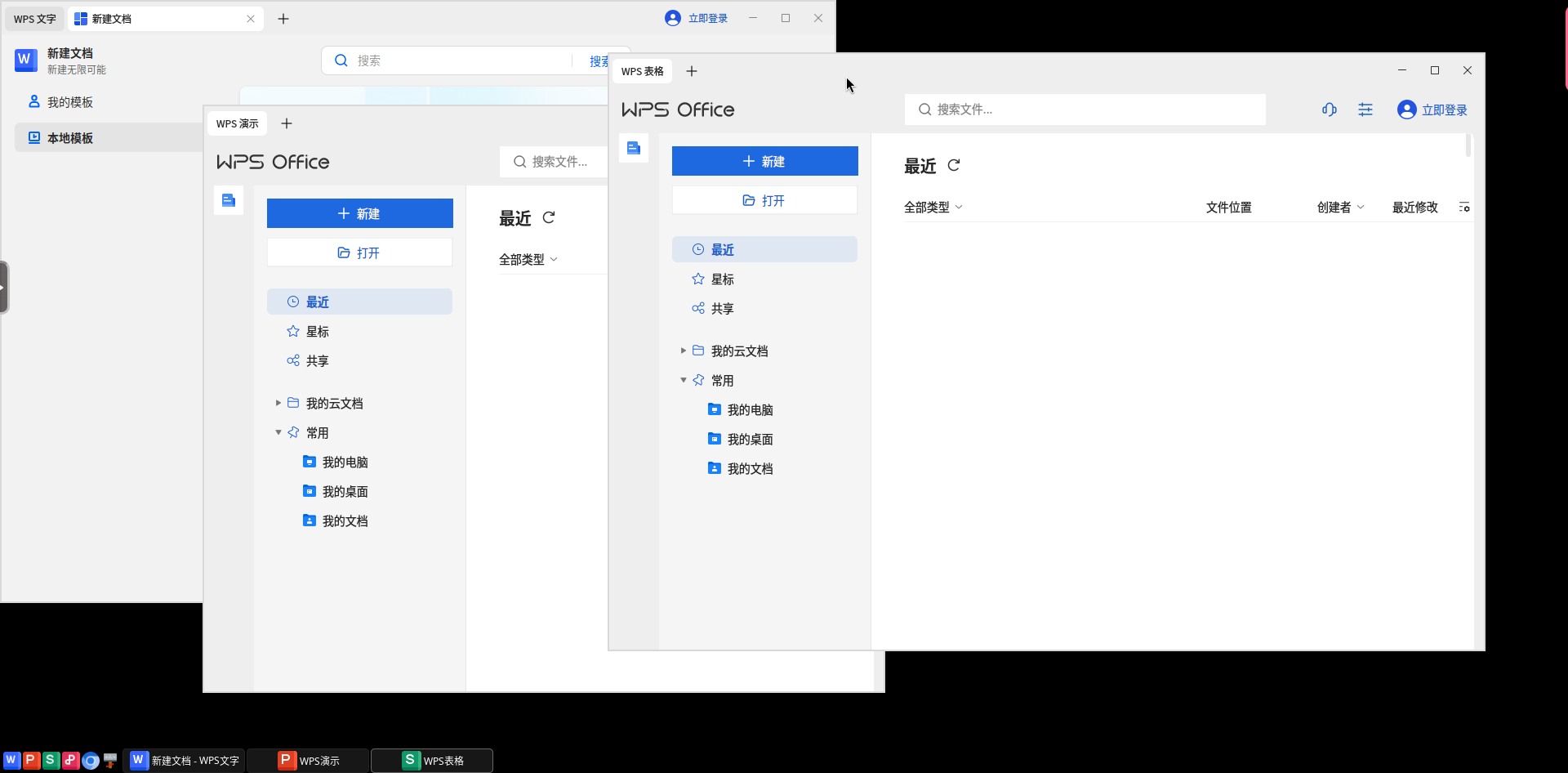Click WPS 表格 tab
1568x773 pixels.
(642, 71)
